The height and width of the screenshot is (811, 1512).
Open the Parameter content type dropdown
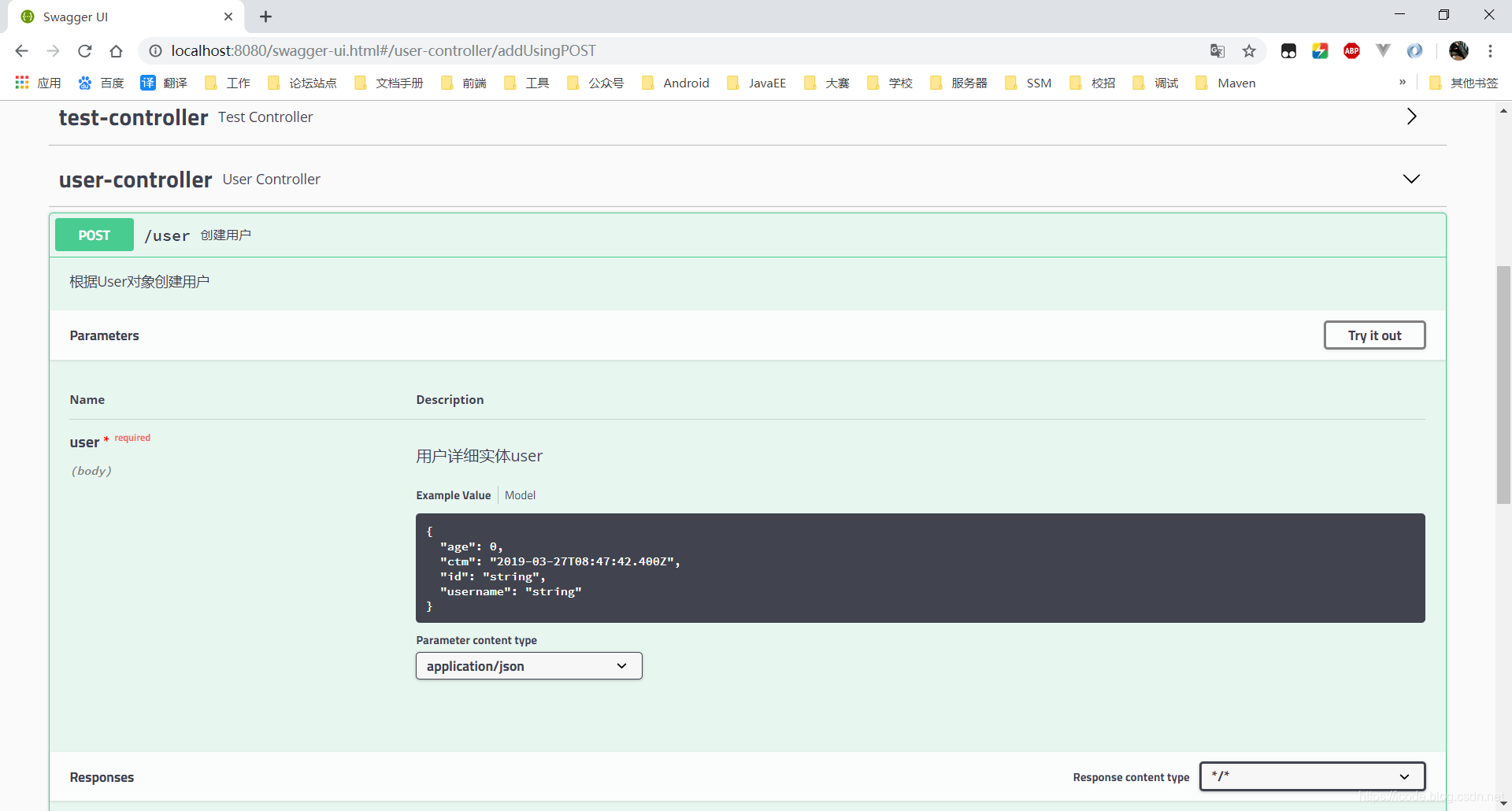528,665
